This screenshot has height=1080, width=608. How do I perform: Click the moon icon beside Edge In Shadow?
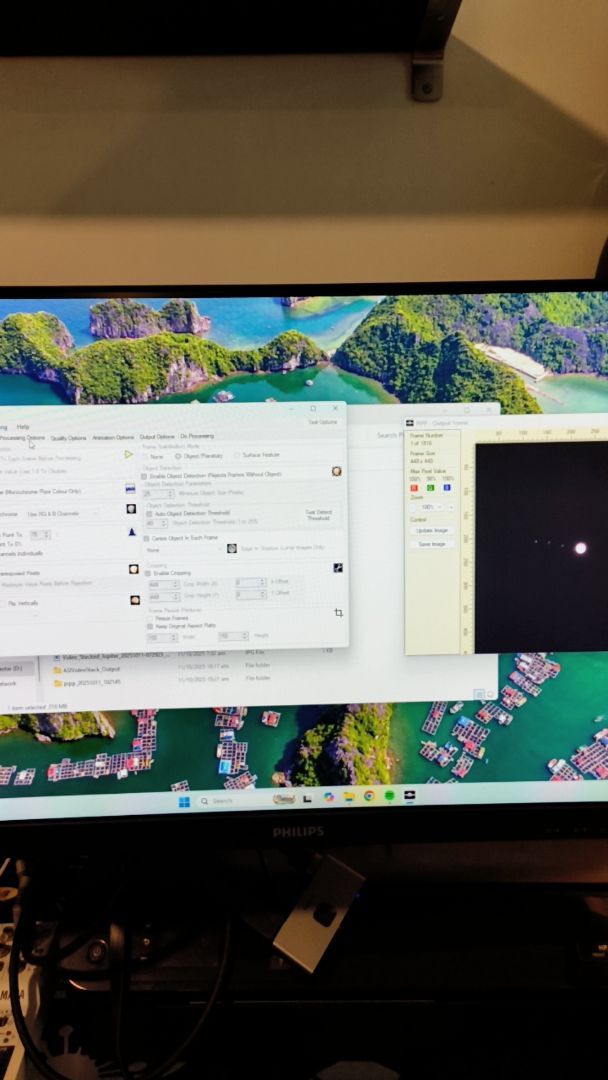point(232,548)
